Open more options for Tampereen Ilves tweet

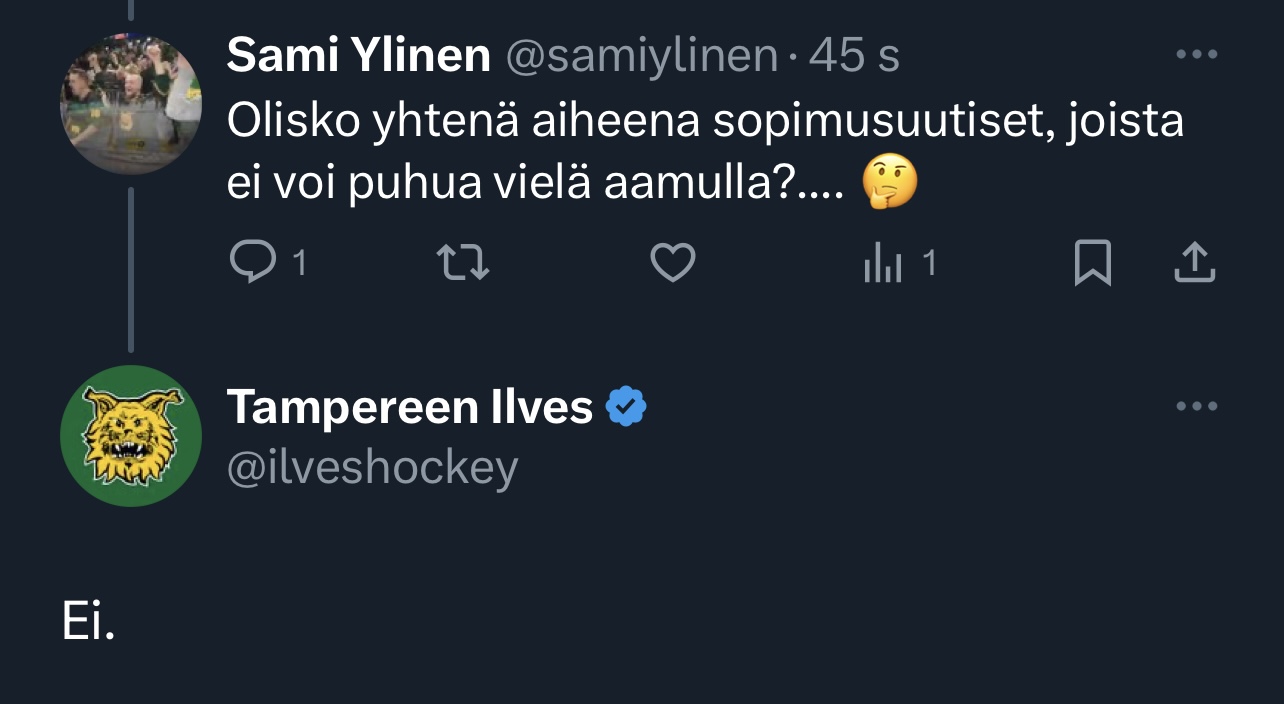click(x=1196, y=406)
